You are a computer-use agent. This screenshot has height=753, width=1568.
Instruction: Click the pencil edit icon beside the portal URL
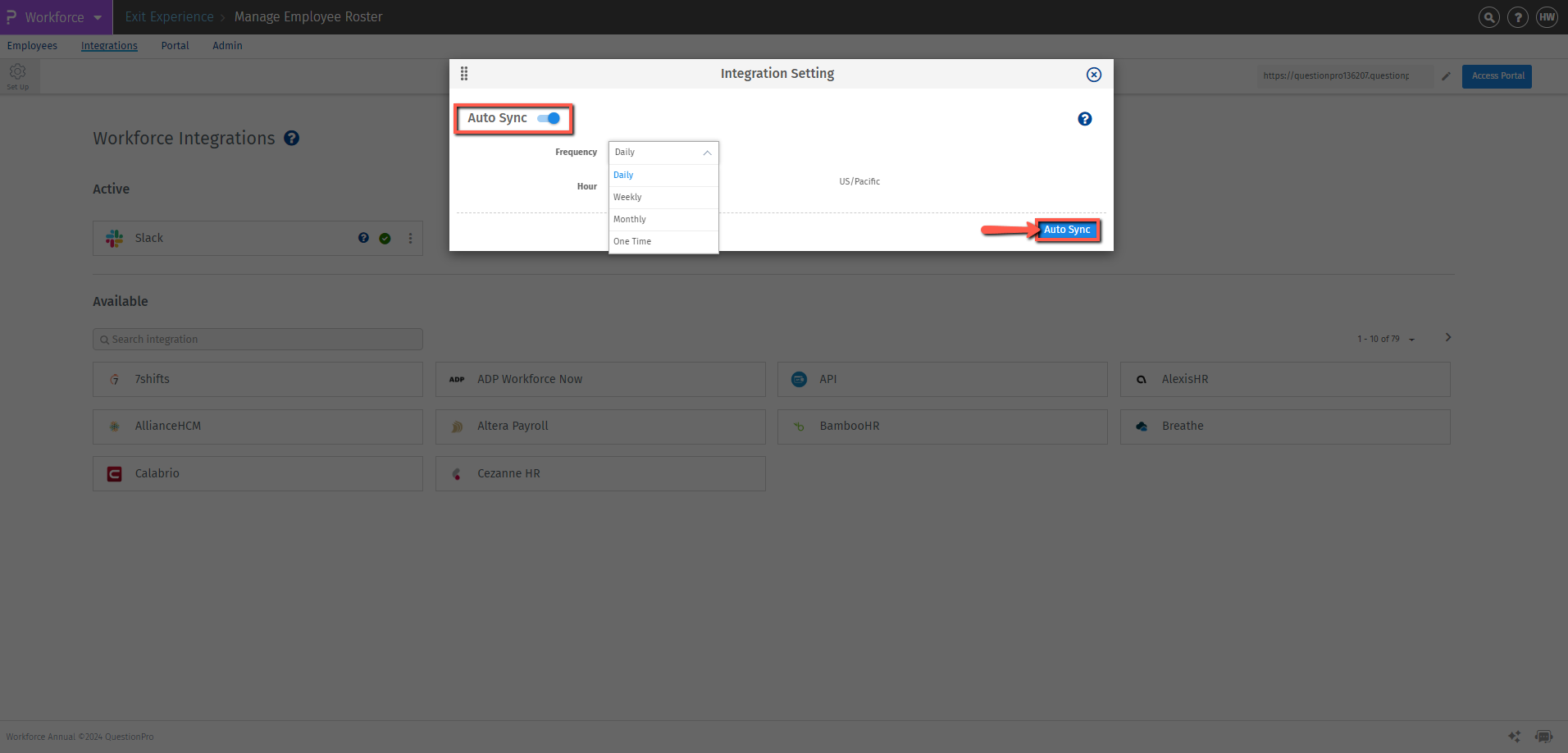[1446, 75]
